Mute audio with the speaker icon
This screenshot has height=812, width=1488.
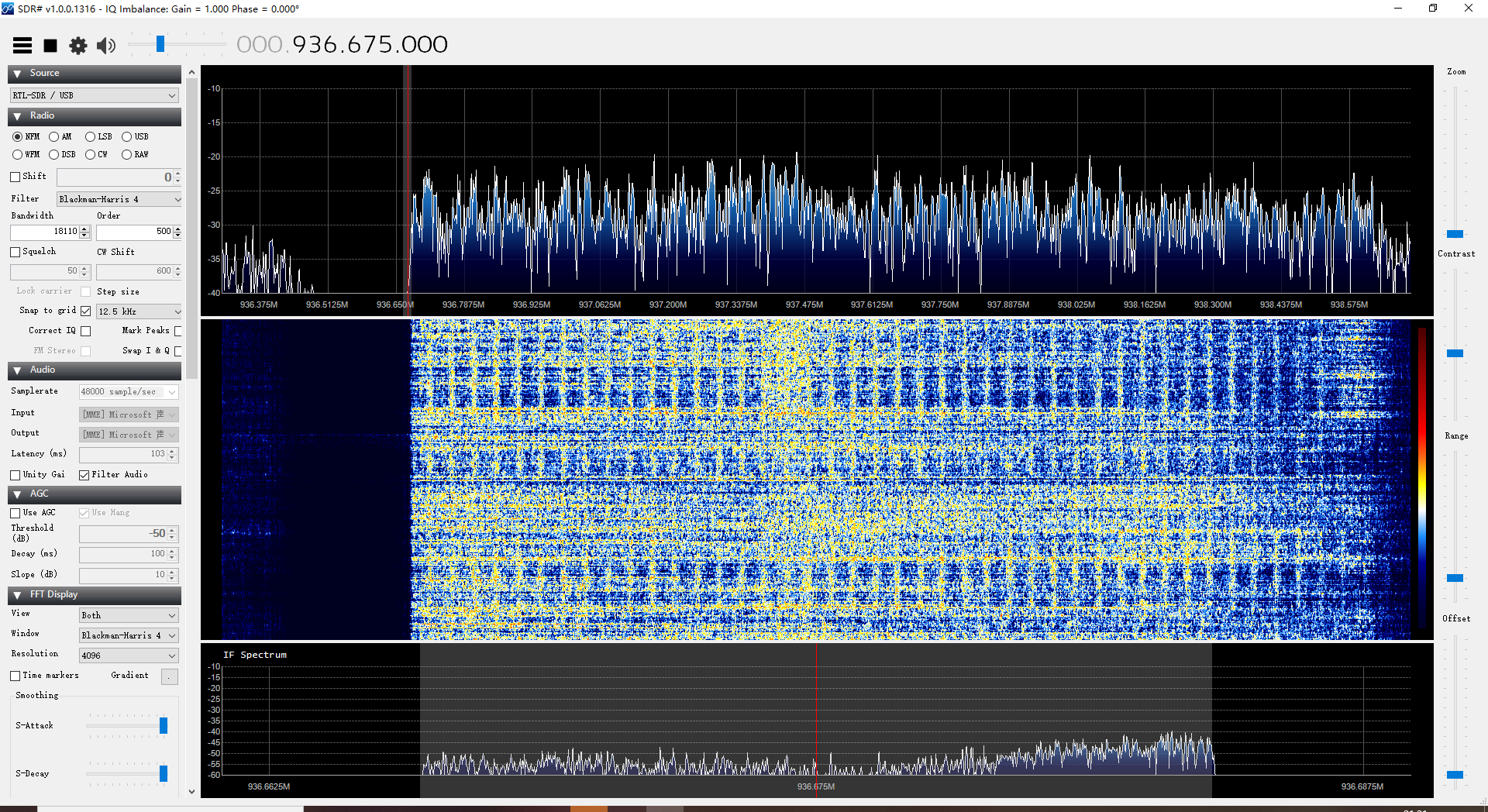coord(106,46)
